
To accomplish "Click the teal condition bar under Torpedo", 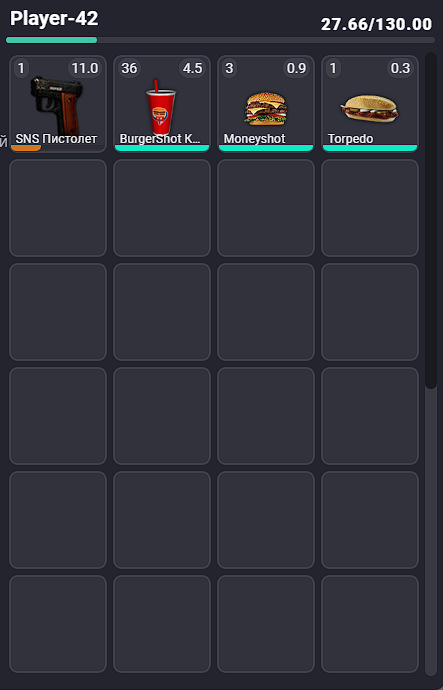I will click(370, 148).
